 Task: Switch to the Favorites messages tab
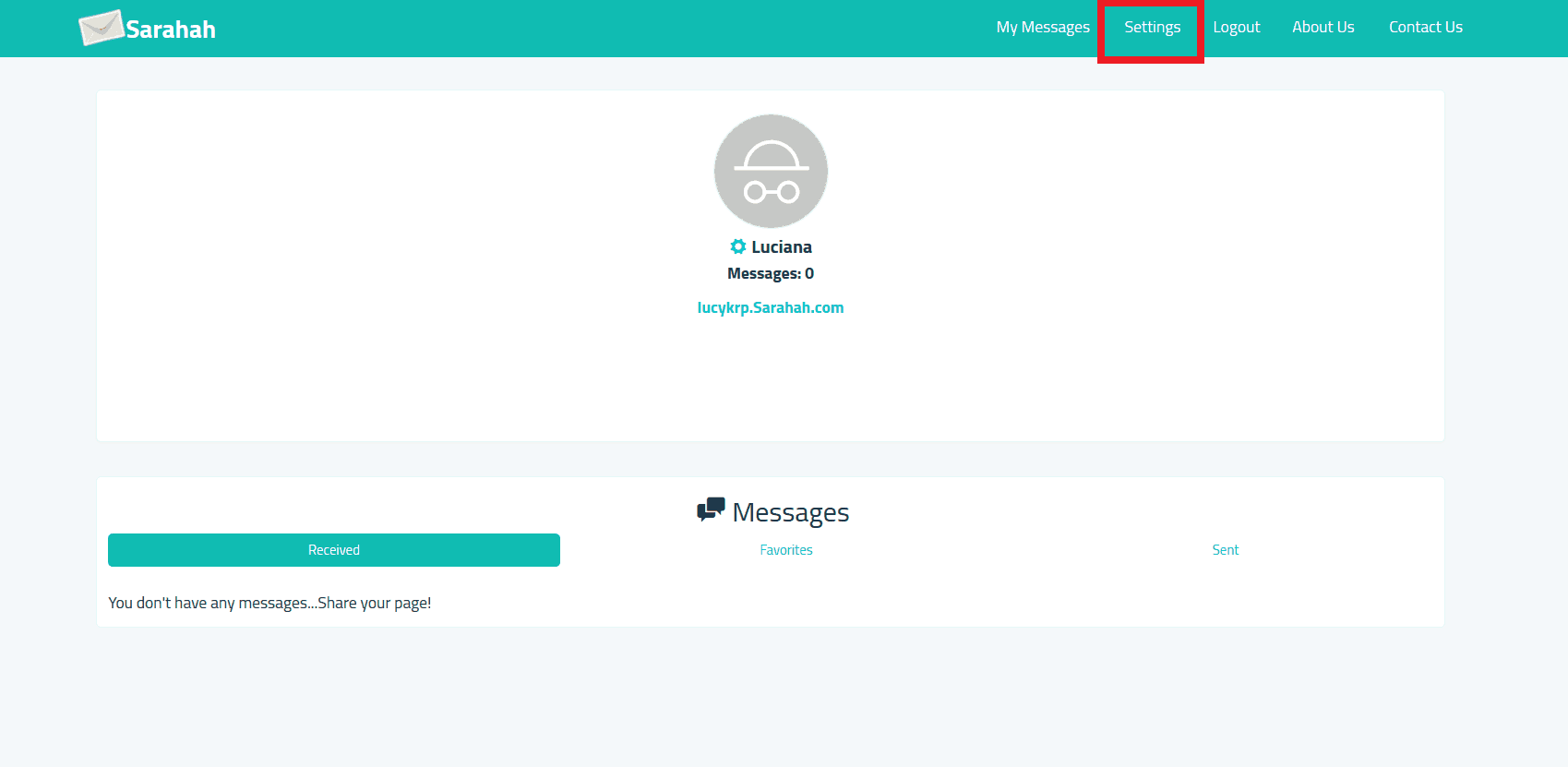786,550
